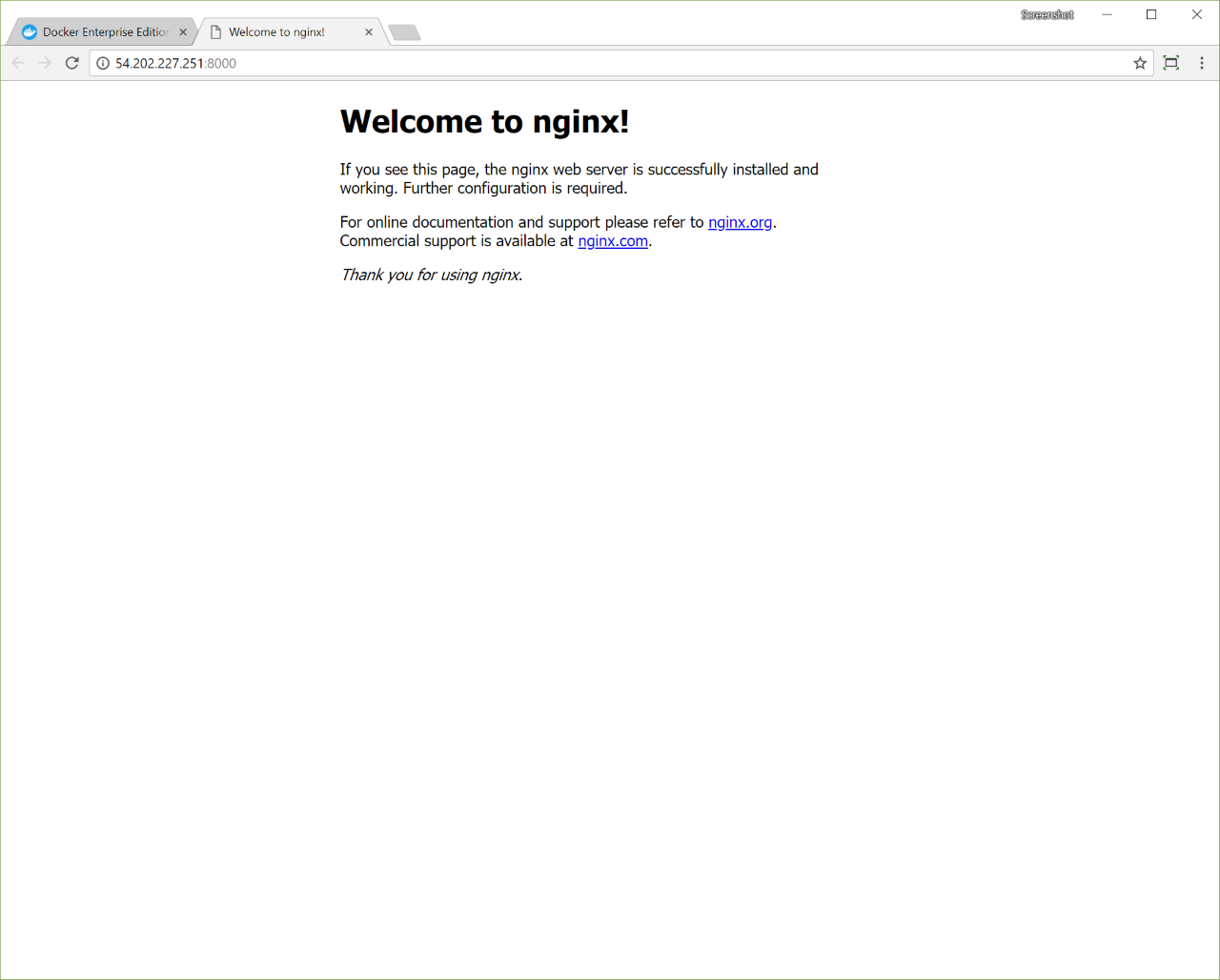Click the Forward navigation arrow
Screen dimensions: 1220x980
[x=45, y=63]
